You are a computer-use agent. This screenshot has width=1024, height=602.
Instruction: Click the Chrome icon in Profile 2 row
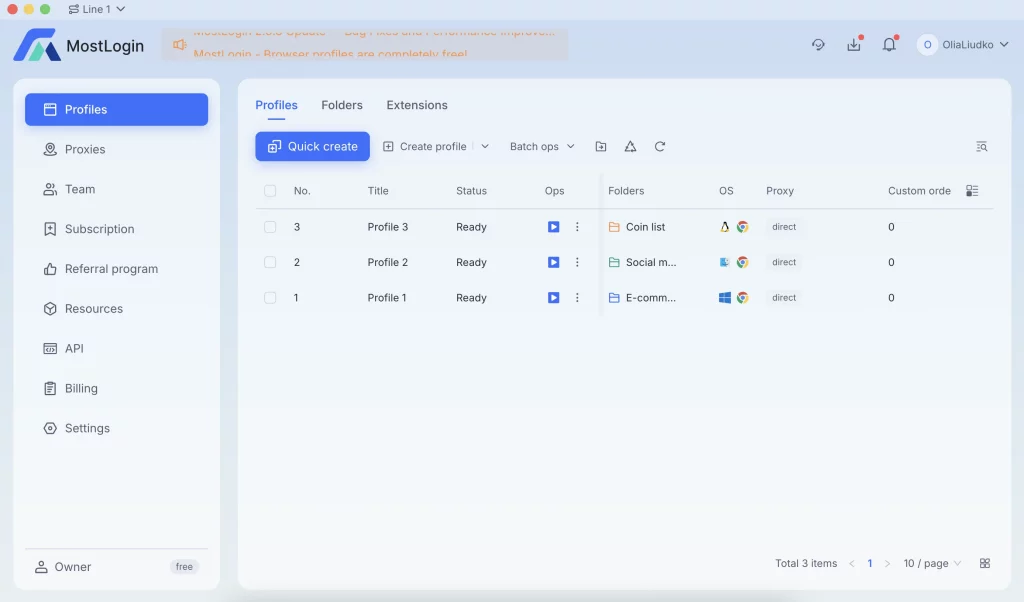click(743, 262)
